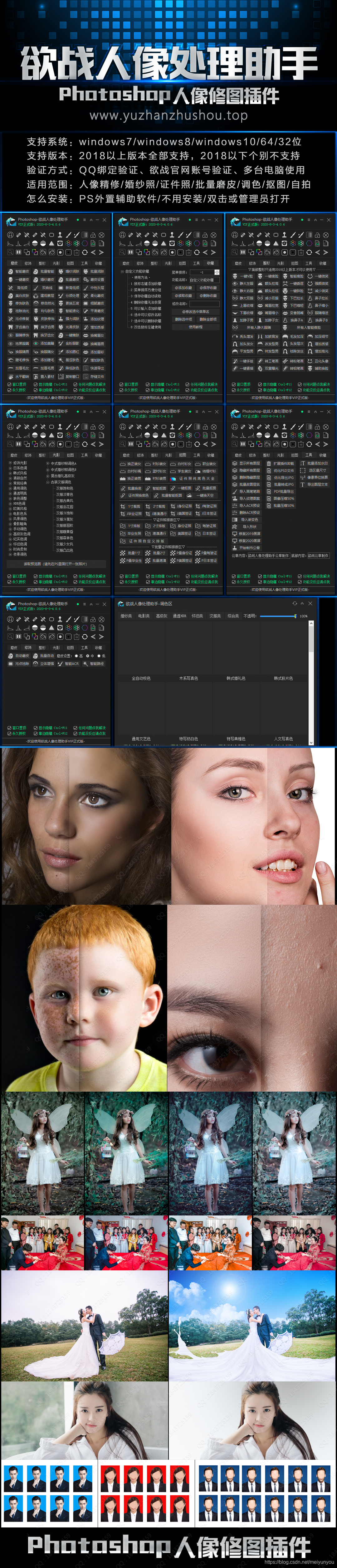The image size is (337, 1568).
Task: Collapse the 自定义功能收藏 tree node
Action: pos(122,271)
